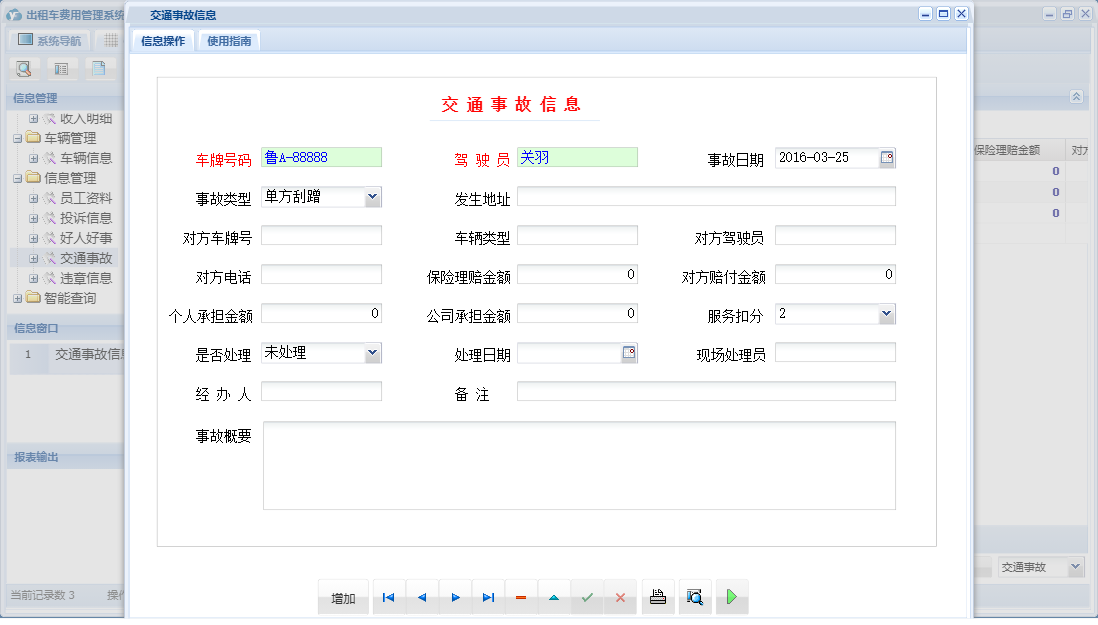Click the 发生地址 input field
The width and height of the screenshot is (1098, 625).
click(706, 197)
